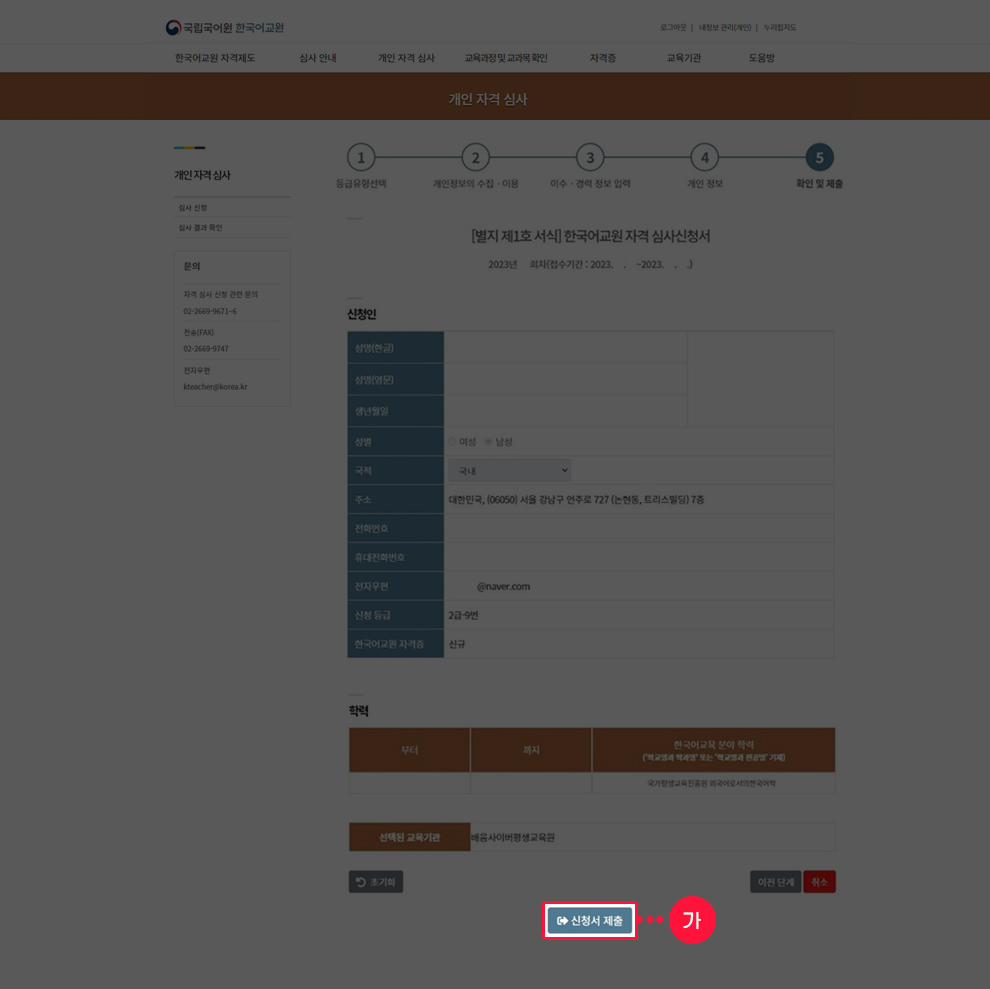Click the 성명(한글) input field

click(x=565, y=347)
